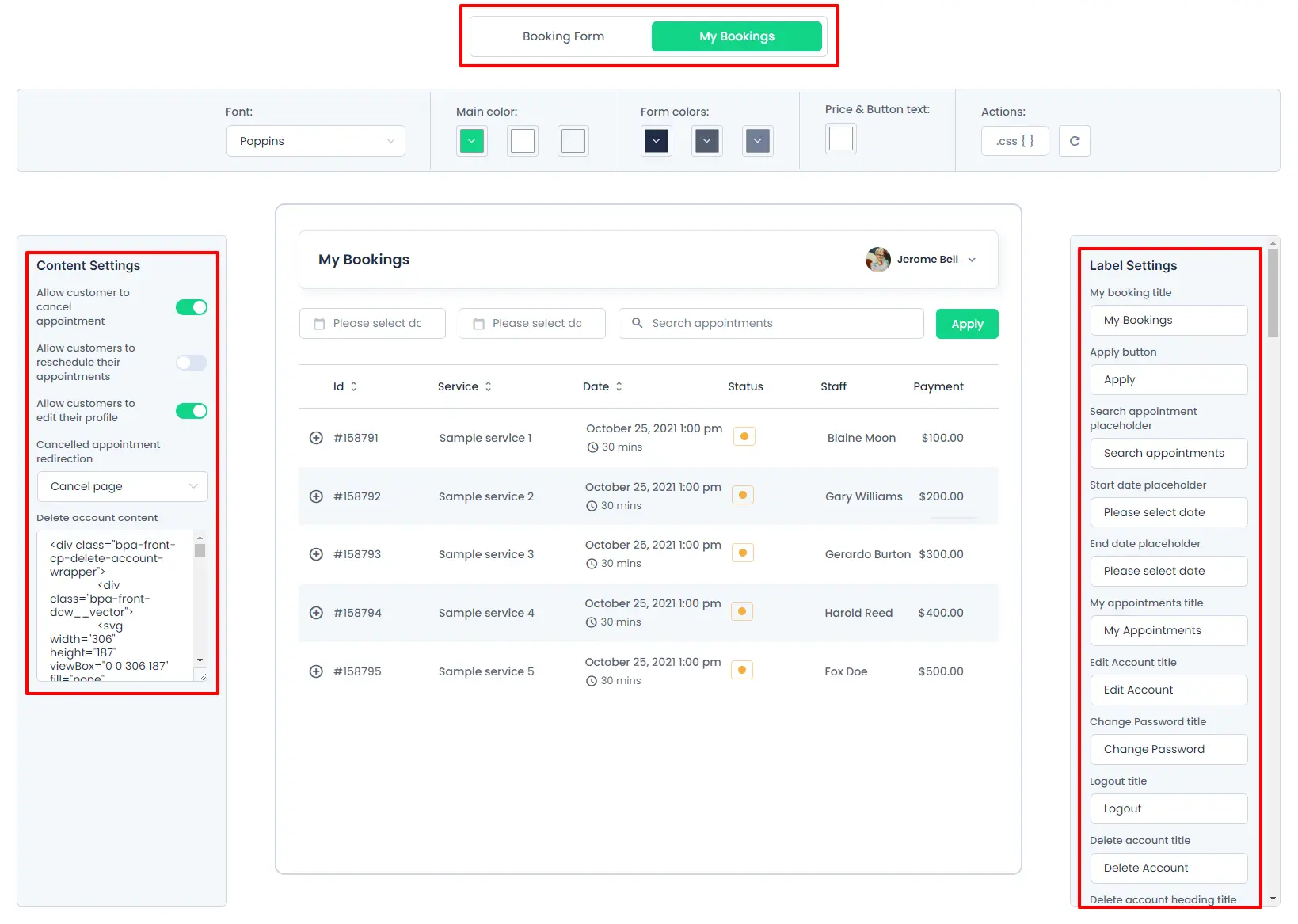Viewport: 1298px width, 924px height.
Task: Select the My Bookings tab
Action: [736, 36]
